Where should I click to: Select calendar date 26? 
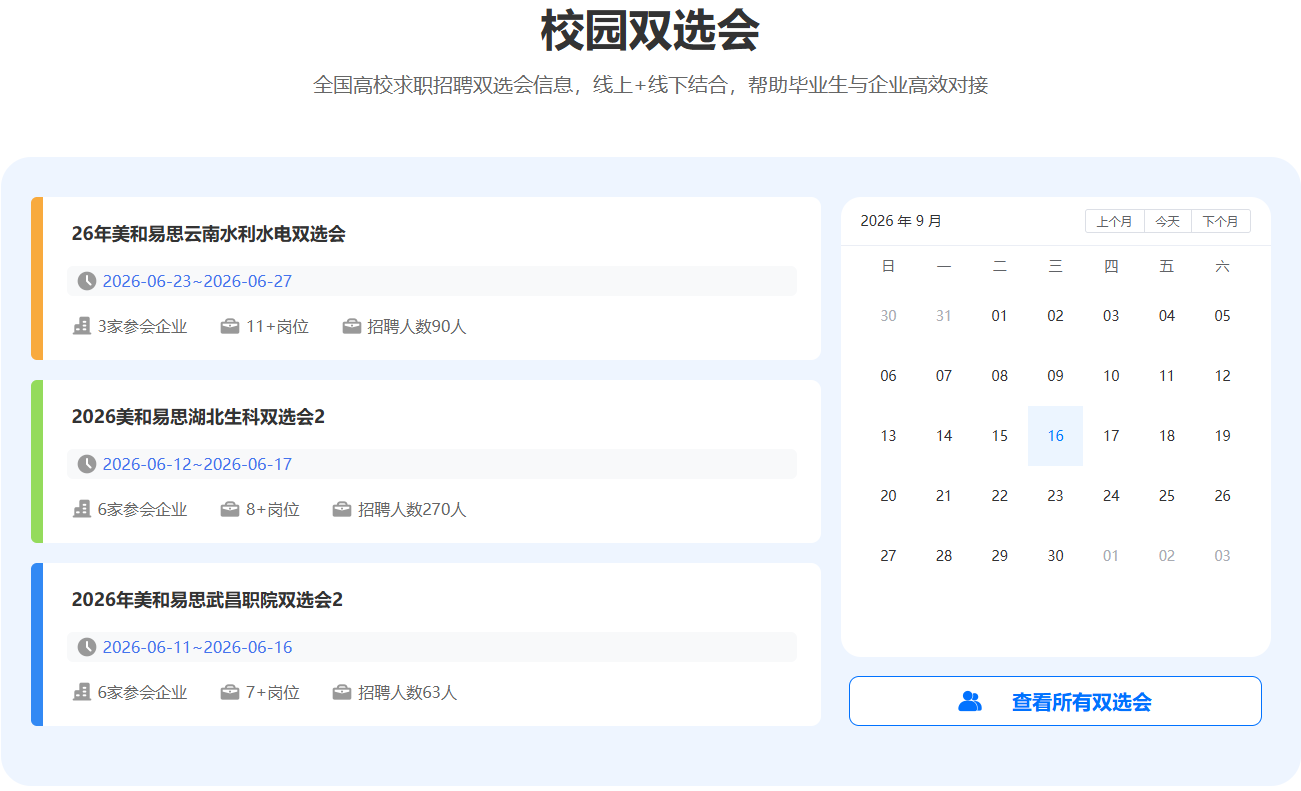point(1222,496)
